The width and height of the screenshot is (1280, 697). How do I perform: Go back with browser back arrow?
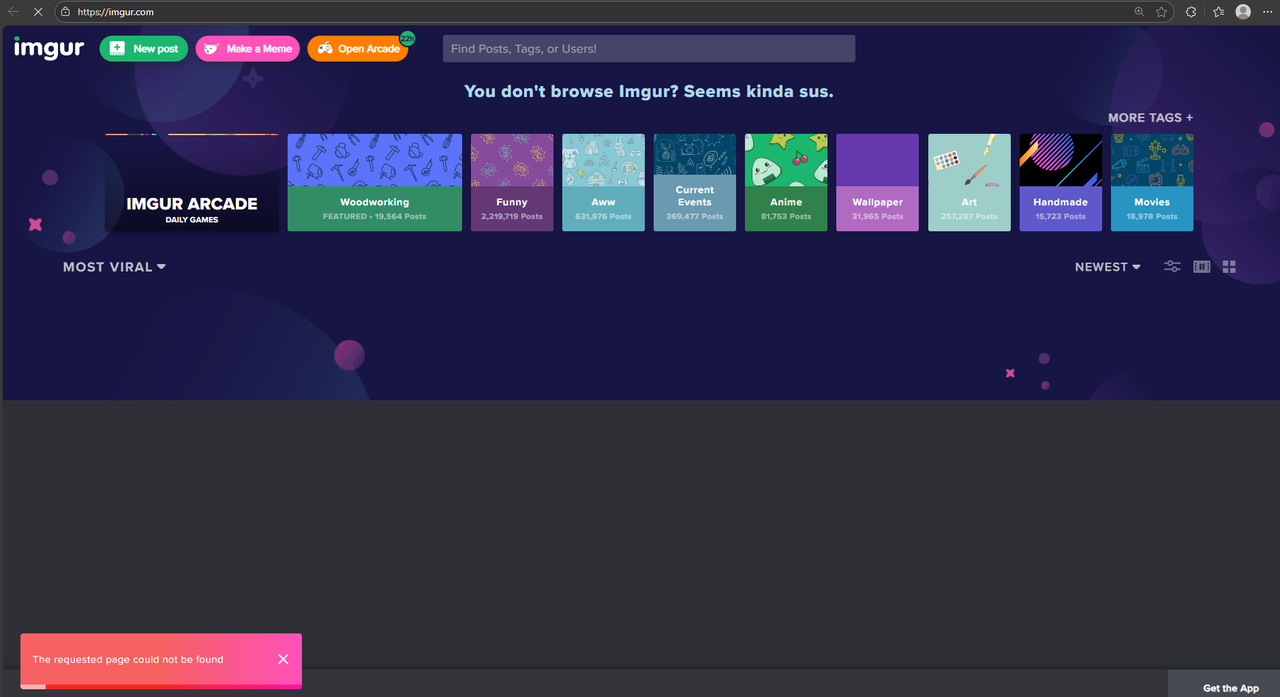14,12
